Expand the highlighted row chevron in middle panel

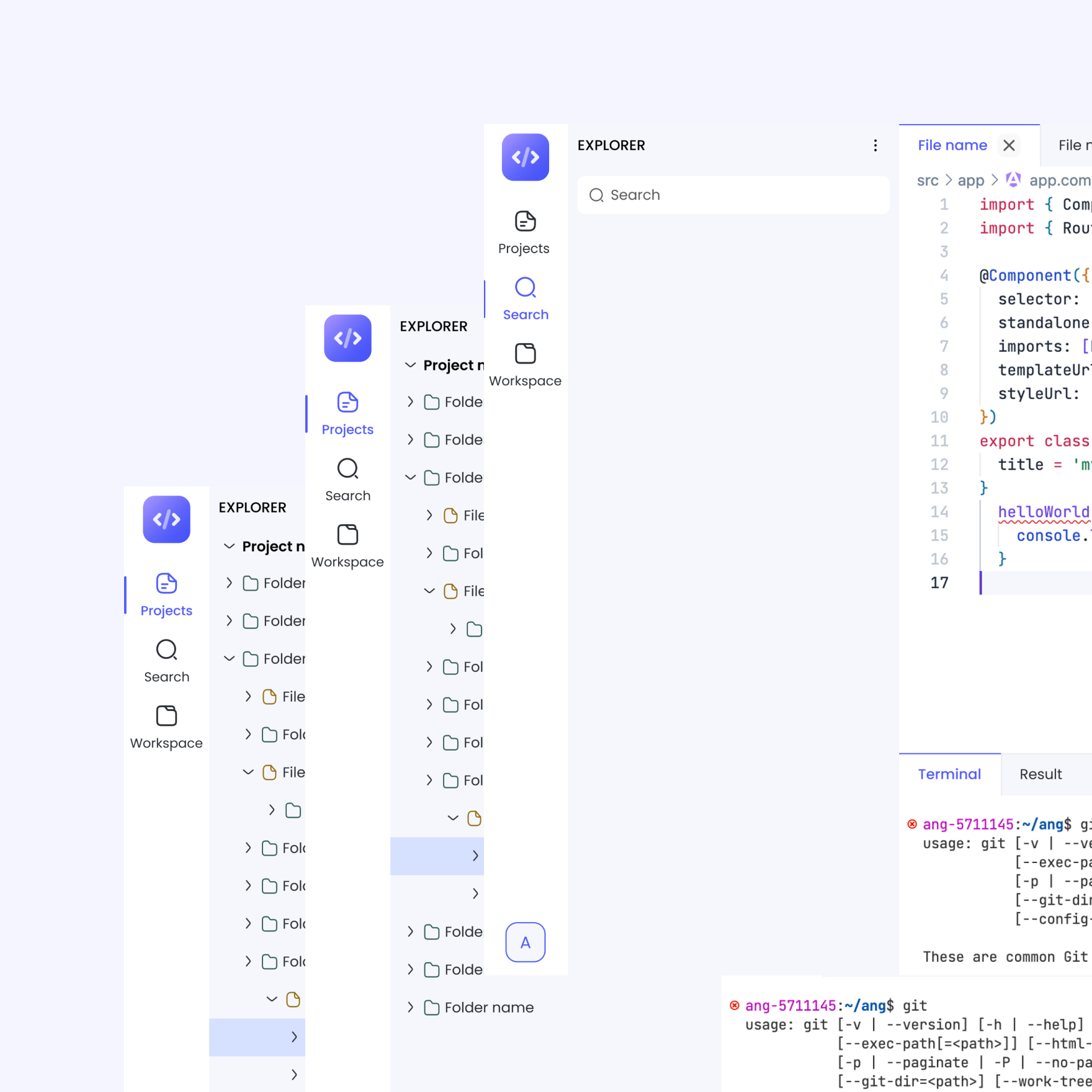tap(475, 856)
